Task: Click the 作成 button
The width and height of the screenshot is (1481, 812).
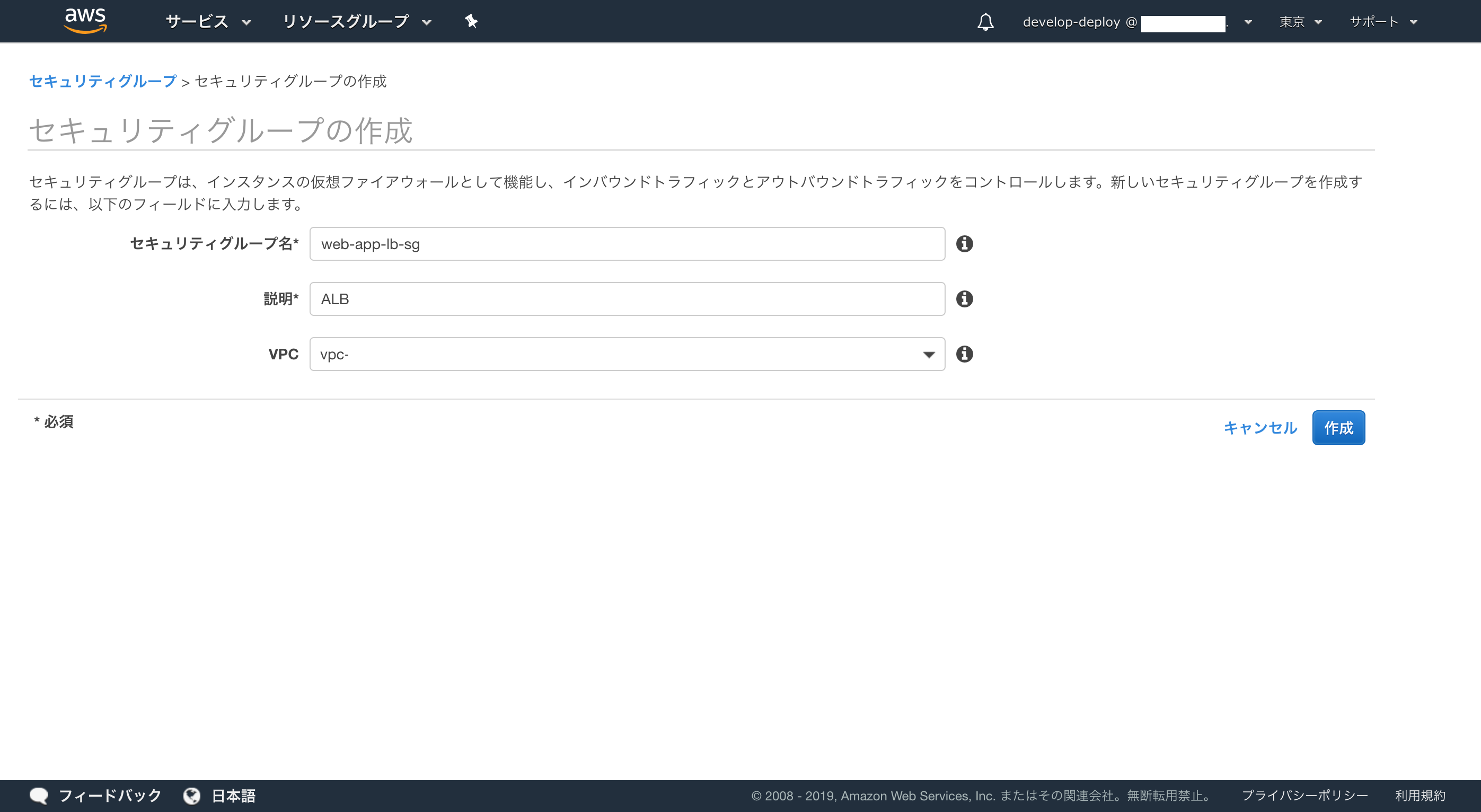Action: coord(1338,428)
